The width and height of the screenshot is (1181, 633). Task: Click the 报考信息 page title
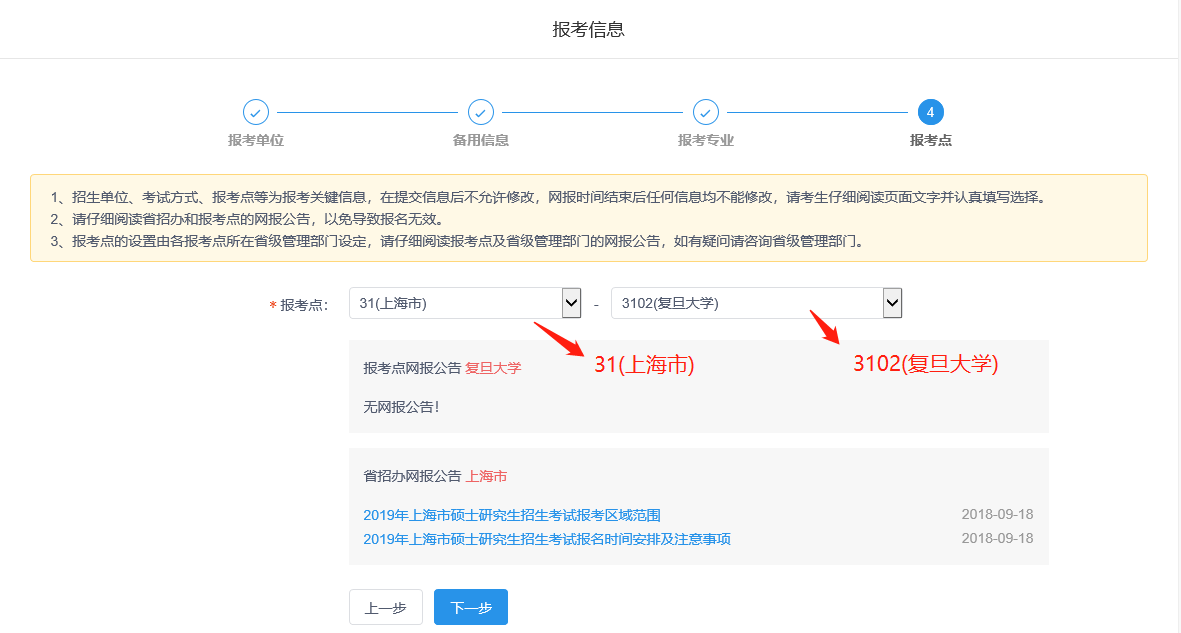click(x=589, y=29)
